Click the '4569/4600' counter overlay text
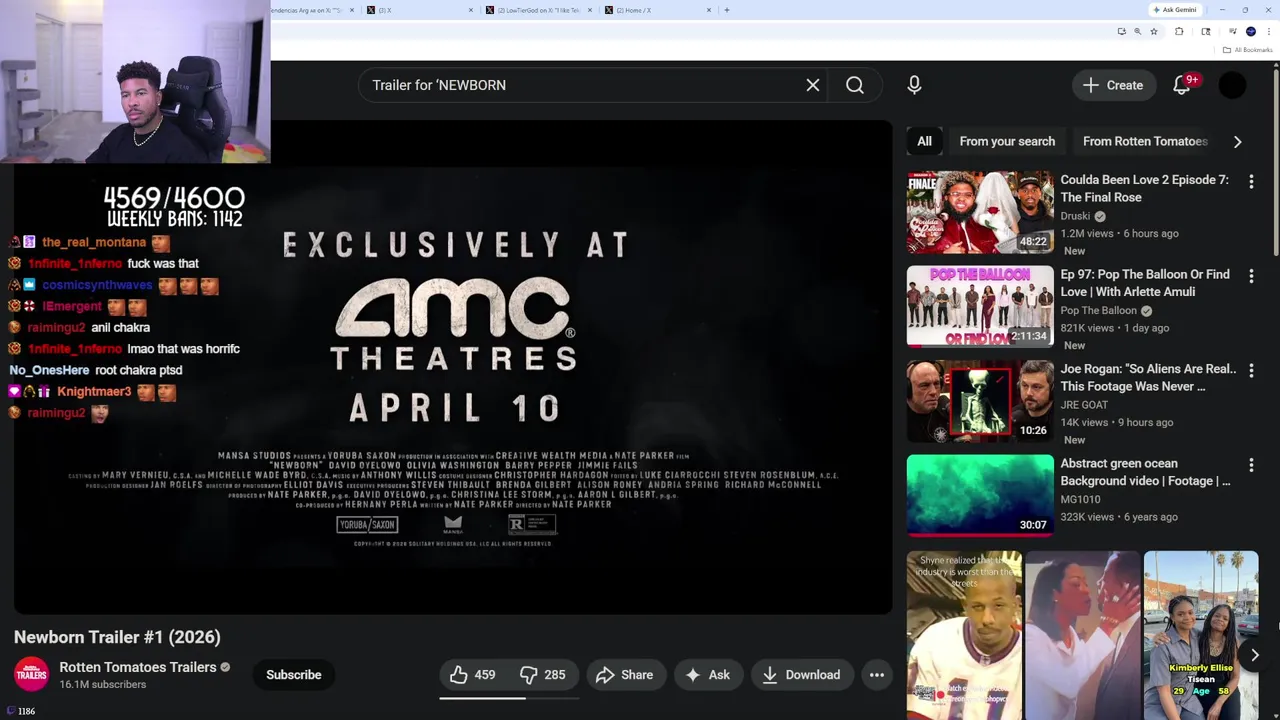The width and height of the screenshot is (1280, 720). click(x=174, y=198)
